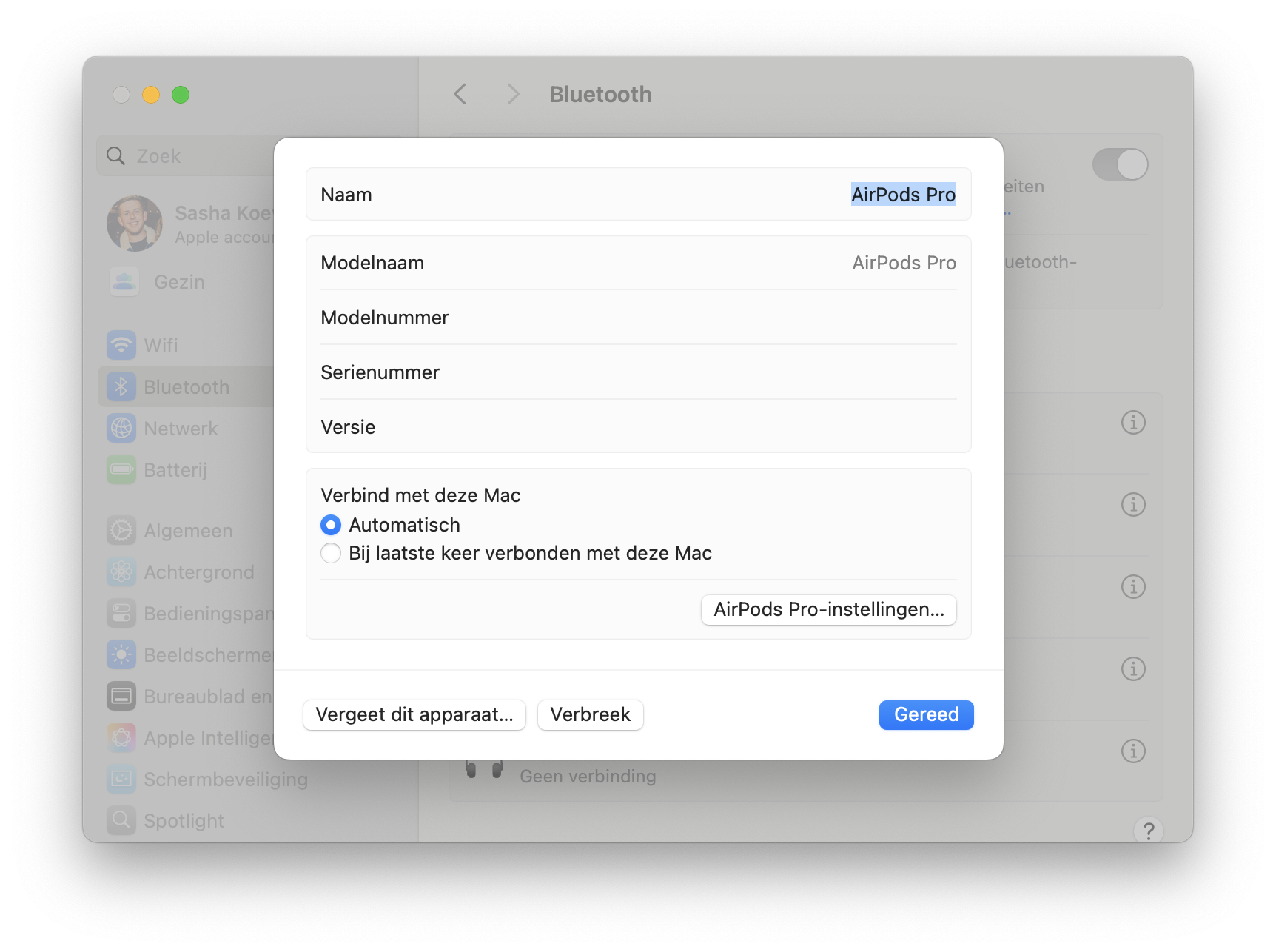Click the Zoek search field
The width and height of the screenshot is (1276, 952).
tap(185, 155)
